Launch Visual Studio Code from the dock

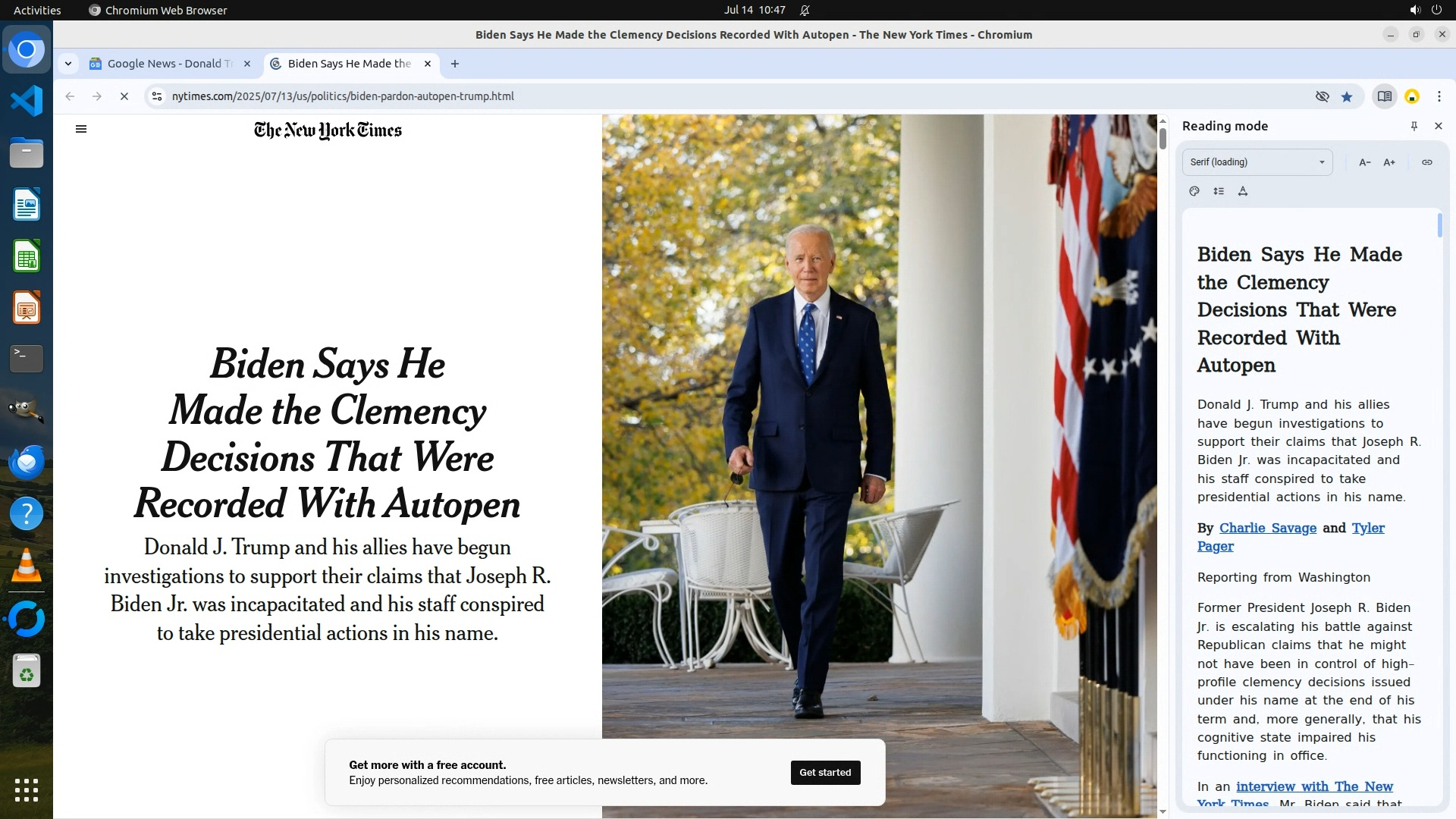(x=27, y=101)
